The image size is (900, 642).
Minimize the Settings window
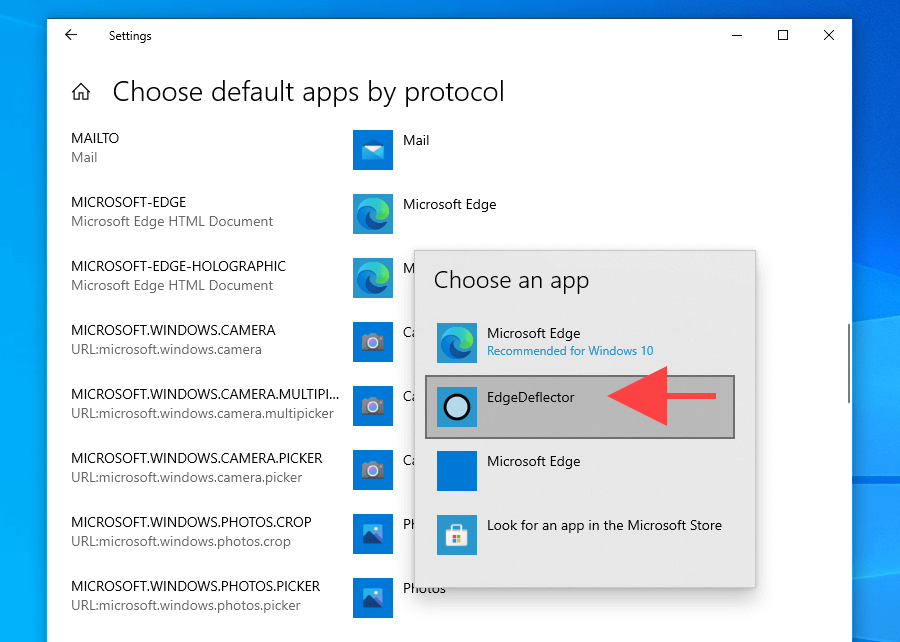point(737,36)
